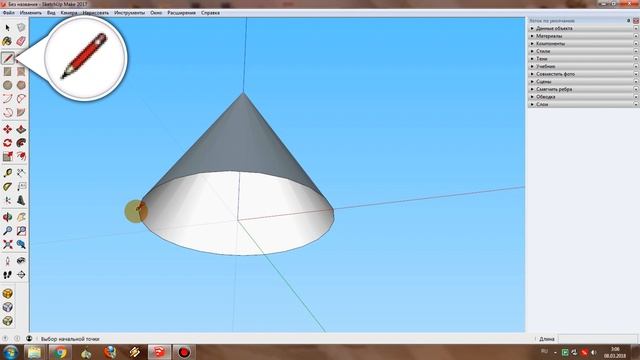Viewport: 640px width, 360px height.
Task: Open File Explorer on the taskbar
Action: click(35, 352)
